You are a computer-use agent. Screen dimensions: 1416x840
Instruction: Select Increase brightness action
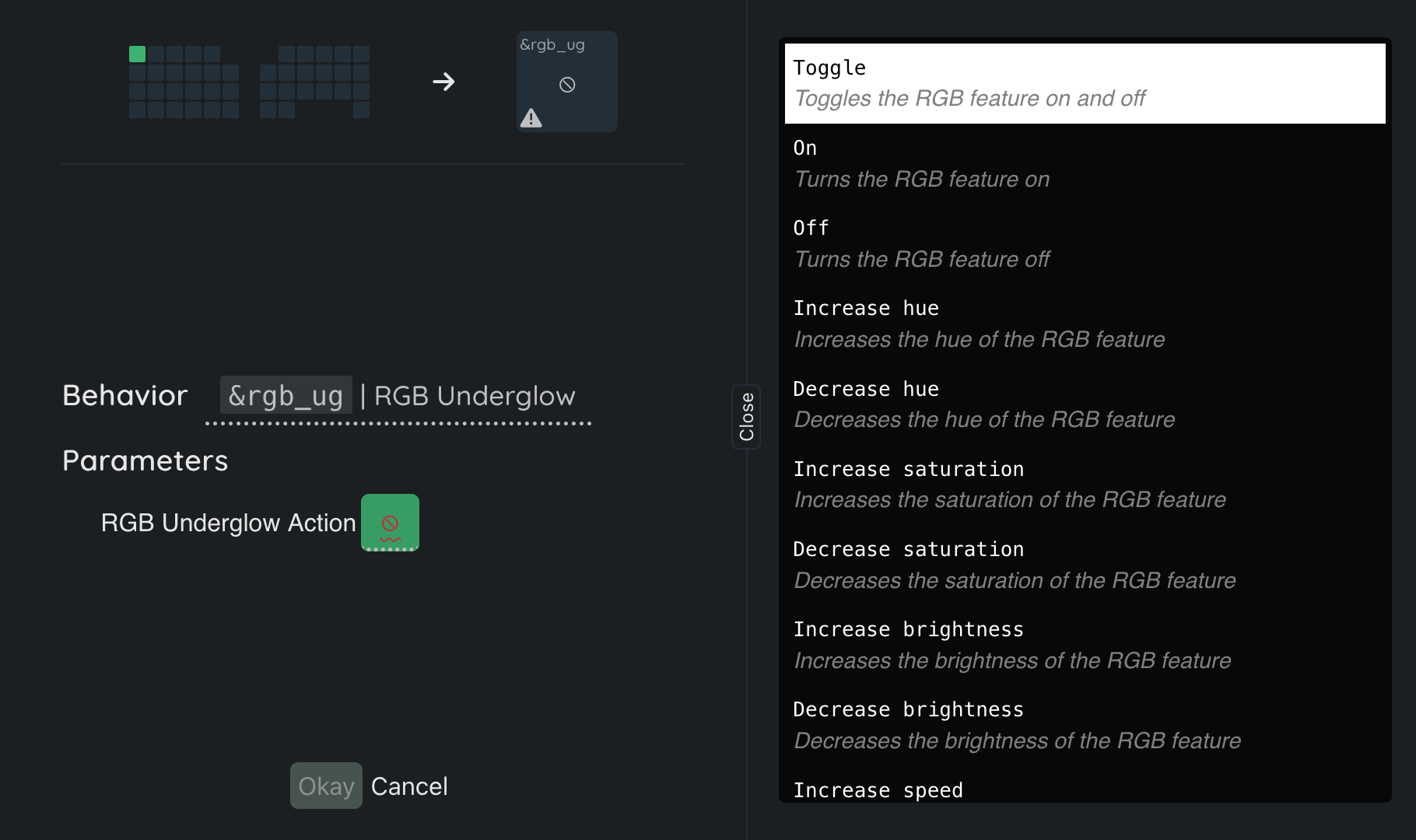click(x=1085, y=645)
